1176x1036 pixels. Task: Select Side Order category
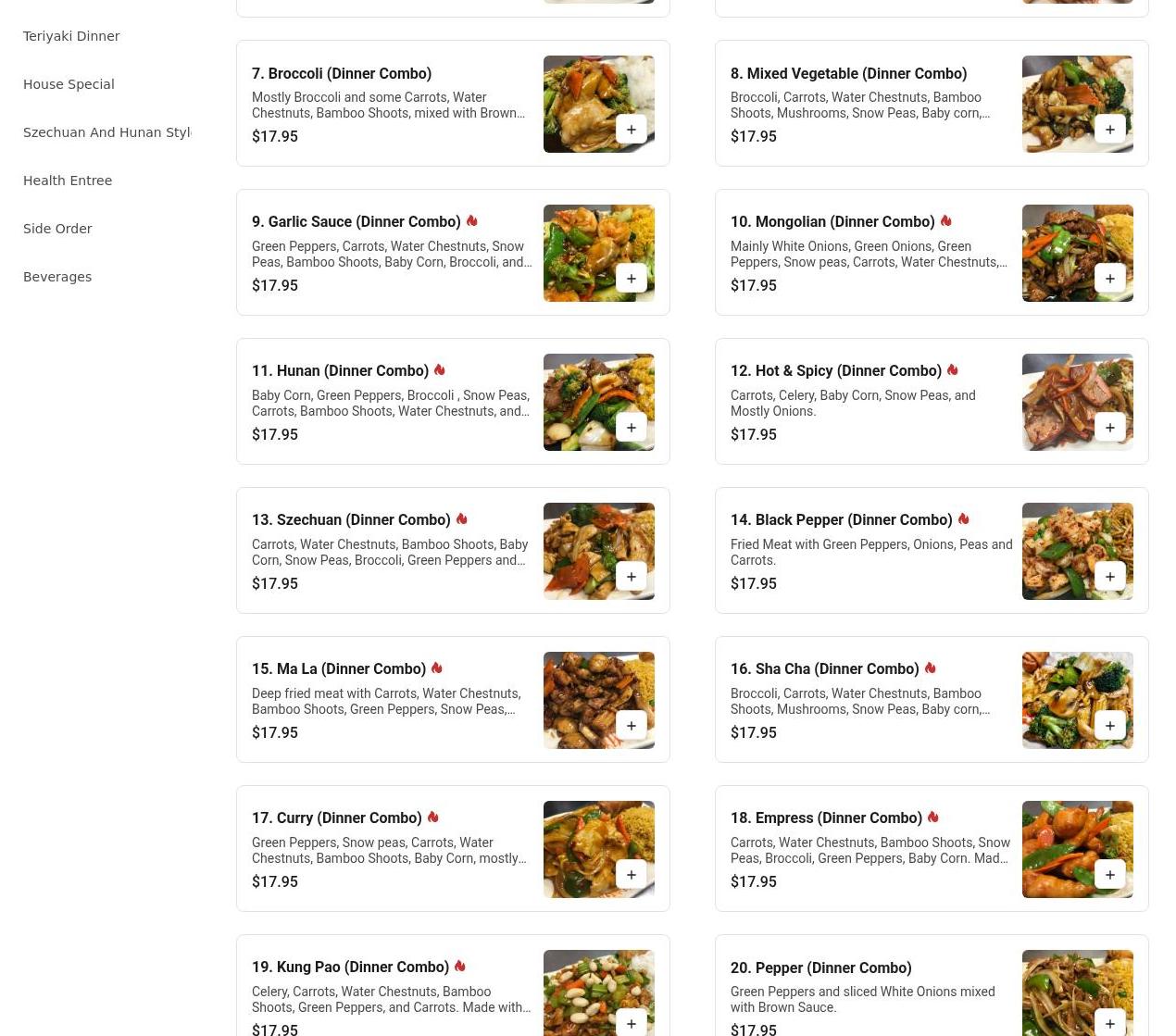(x=57, y=229)
